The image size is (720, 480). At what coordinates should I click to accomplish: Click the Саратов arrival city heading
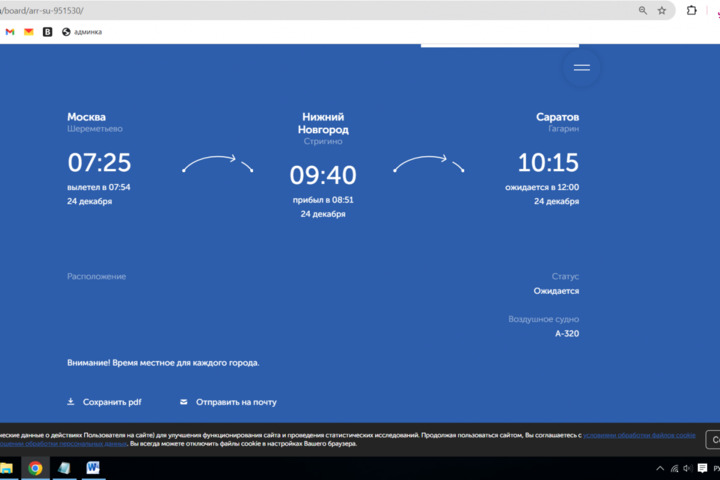[557, 117]
